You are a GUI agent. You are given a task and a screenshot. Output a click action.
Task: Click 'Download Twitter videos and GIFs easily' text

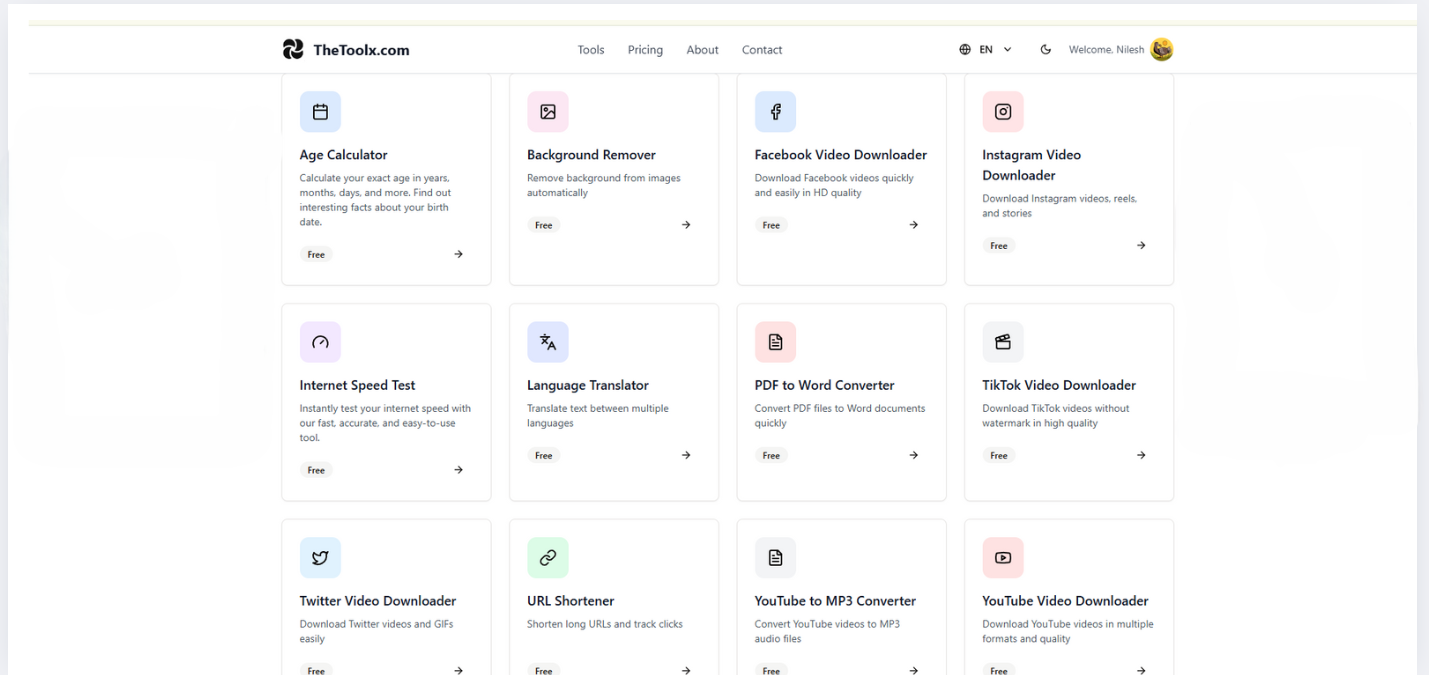378,631
